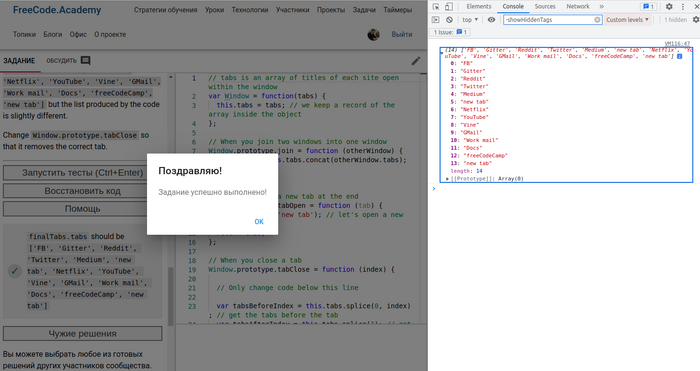Open the Custom levels dropdown

pos(627,20)
